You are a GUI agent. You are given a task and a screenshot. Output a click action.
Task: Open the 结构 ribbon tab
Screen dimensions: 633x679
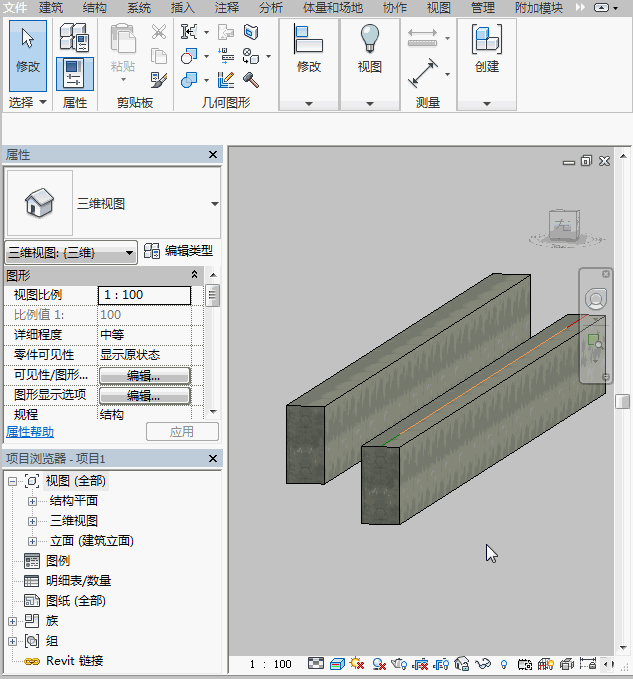95,8
